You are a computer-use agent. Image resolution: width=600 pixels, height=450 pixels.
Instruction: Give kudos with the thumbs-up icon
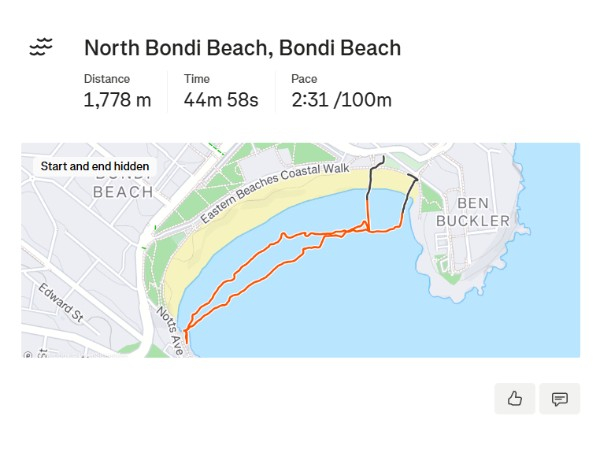click(515, 398)
